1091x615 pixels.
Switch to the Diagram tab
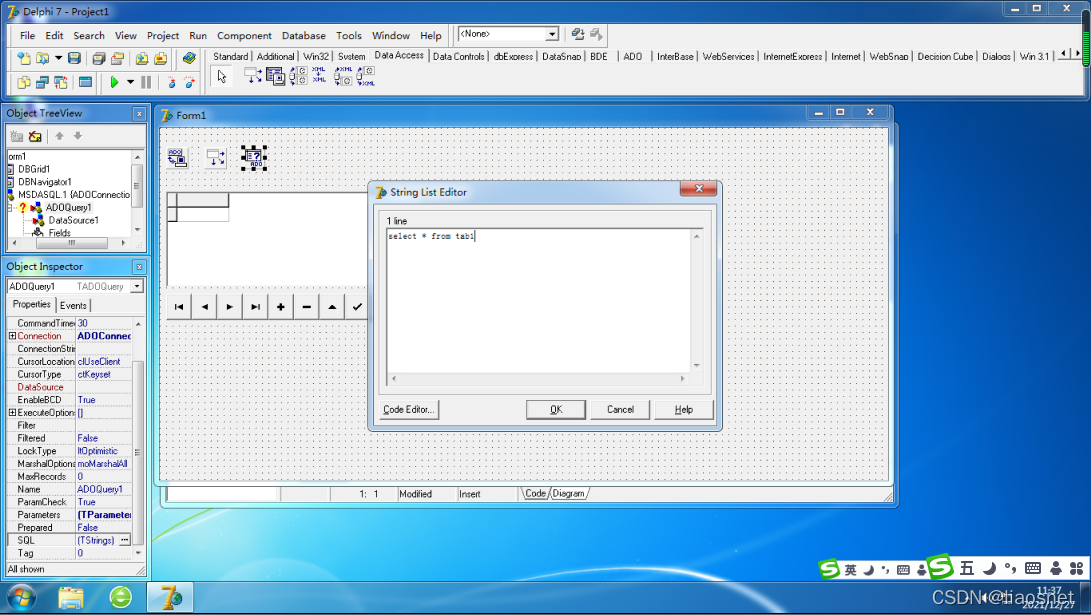coord(569,493)
